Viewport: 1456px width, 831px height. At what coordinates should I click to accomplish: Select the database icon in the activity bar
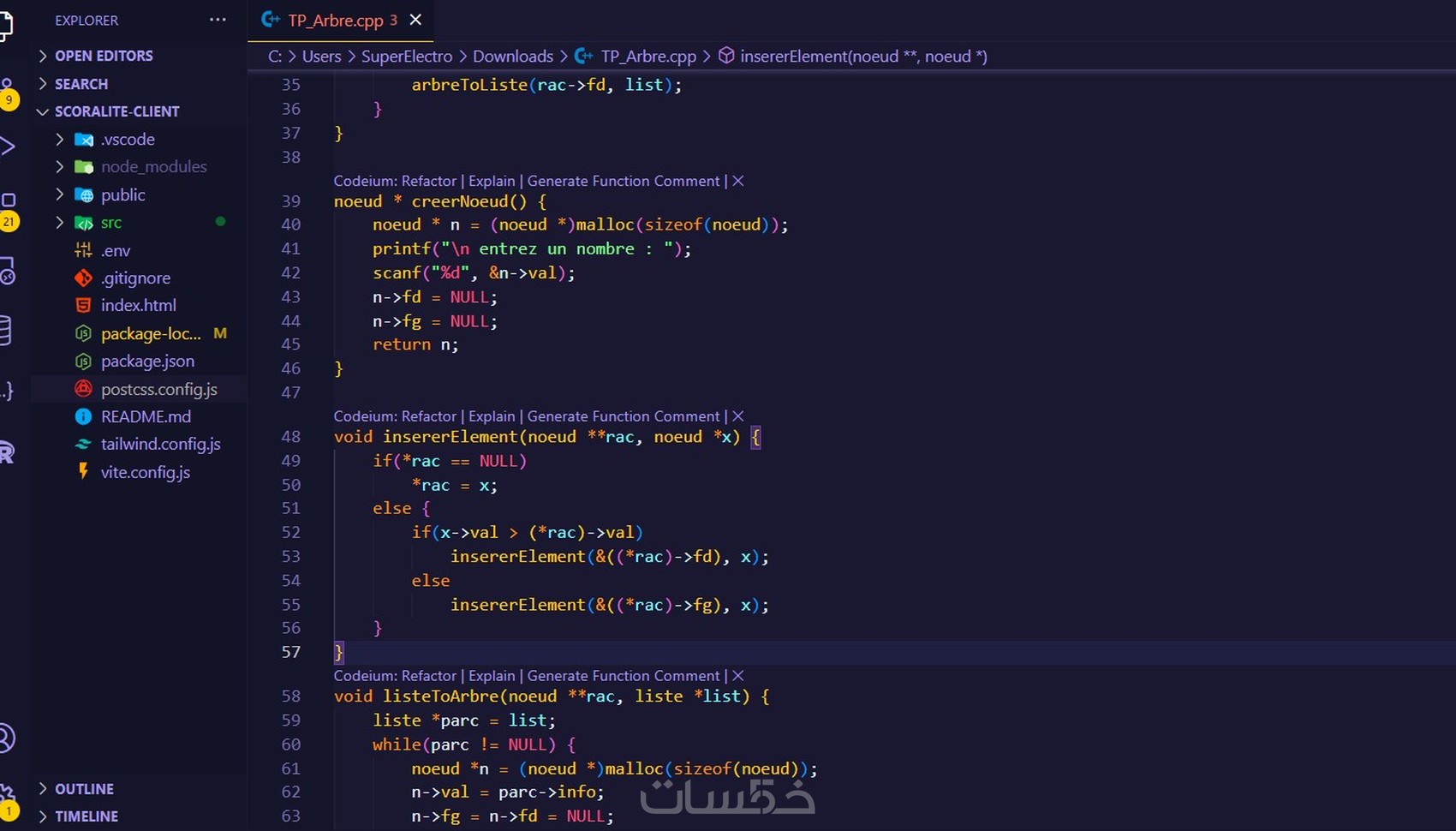coord(8,330)
